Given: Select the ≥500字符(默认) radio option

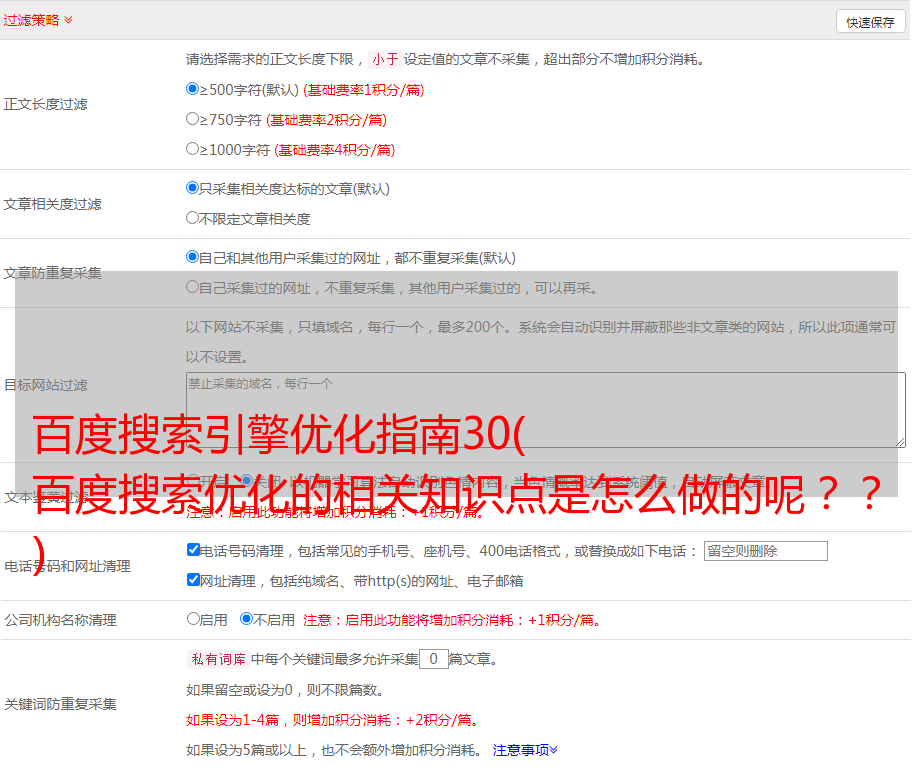Looking at the screenshot, I should pos(193,89).
